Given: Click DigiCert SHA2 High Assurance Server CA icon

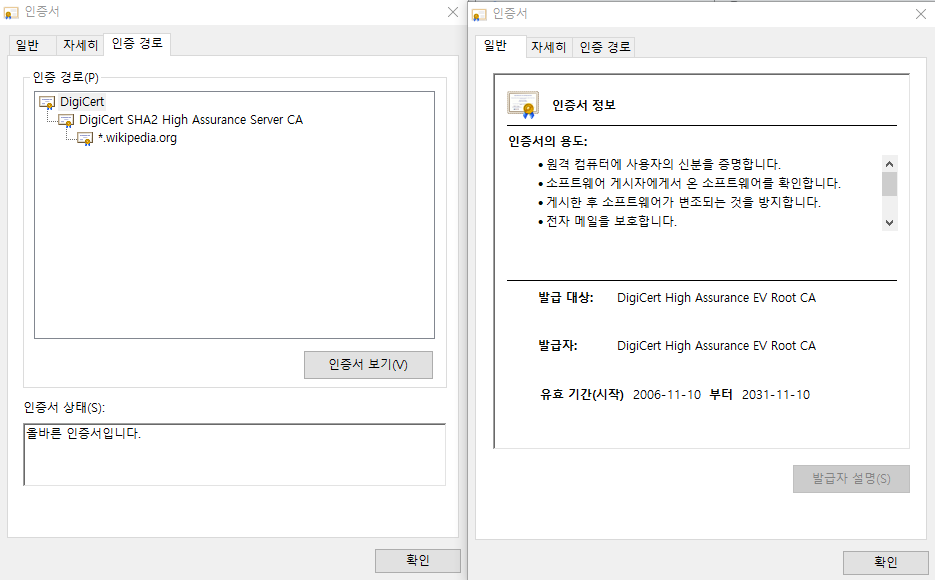Looking at the screenshot, I should tap(66, 120).
